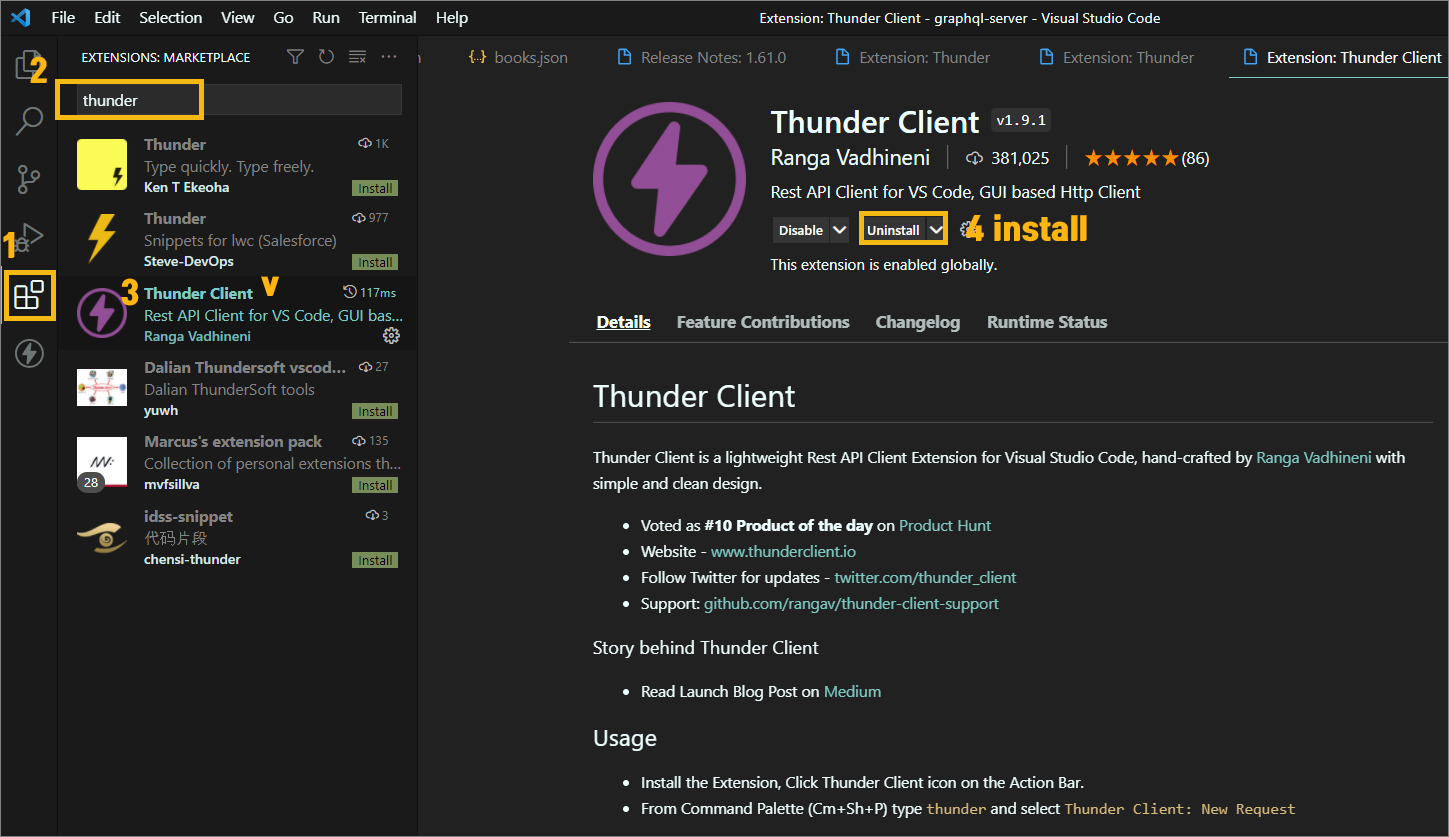Select Thunder extension by Ken T Ekeoha
Screen dimensions: 1449x837
pos(238,165)
